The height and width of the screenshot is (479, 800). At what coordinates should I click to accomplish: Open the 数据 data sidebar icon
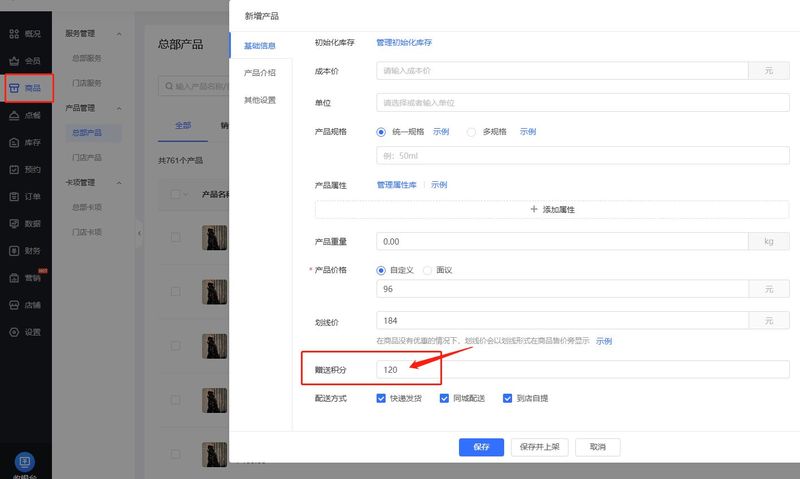(14, 223)
